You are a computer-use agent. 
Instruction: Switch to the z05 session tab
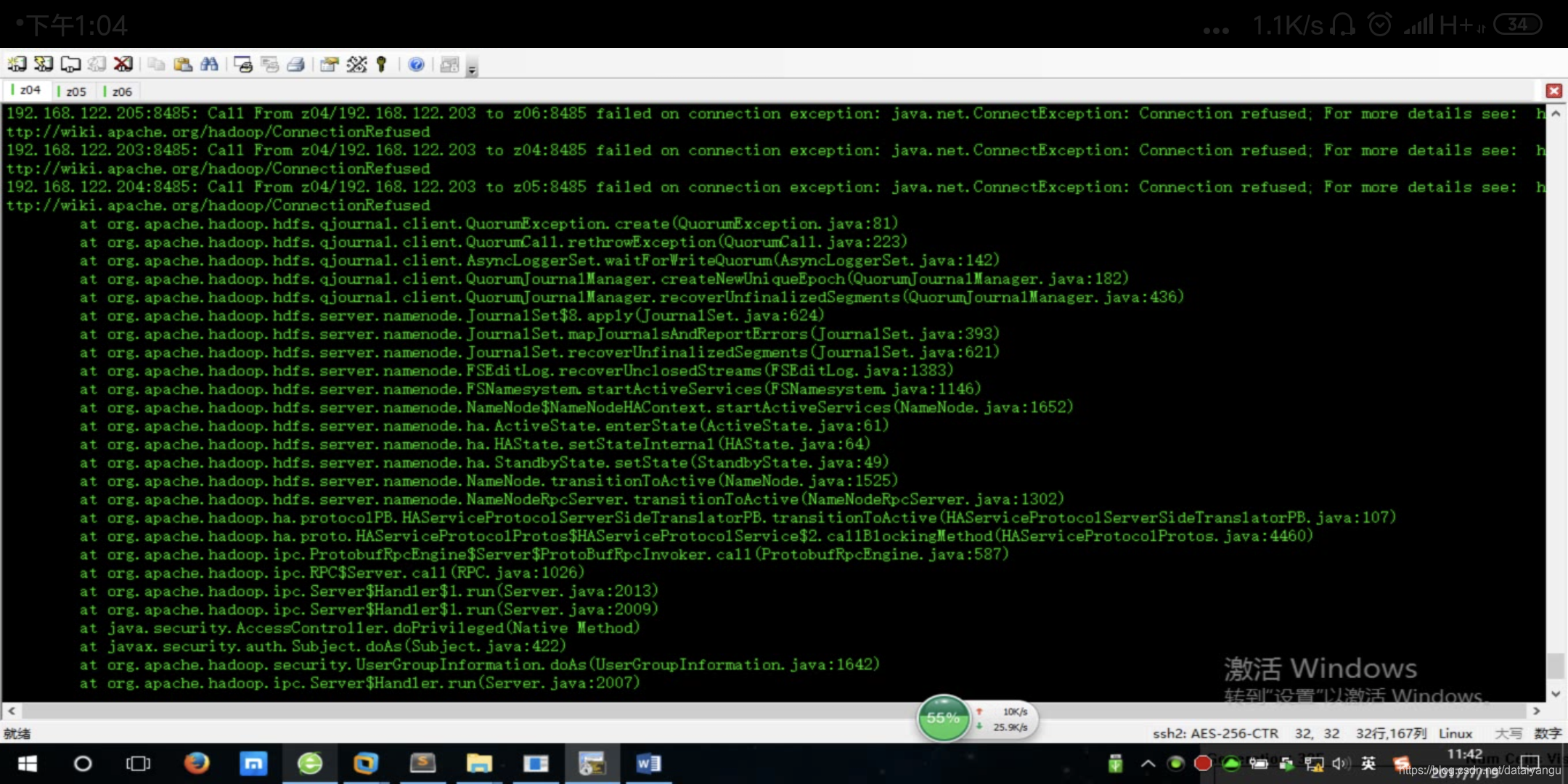[x=73, y=91]
